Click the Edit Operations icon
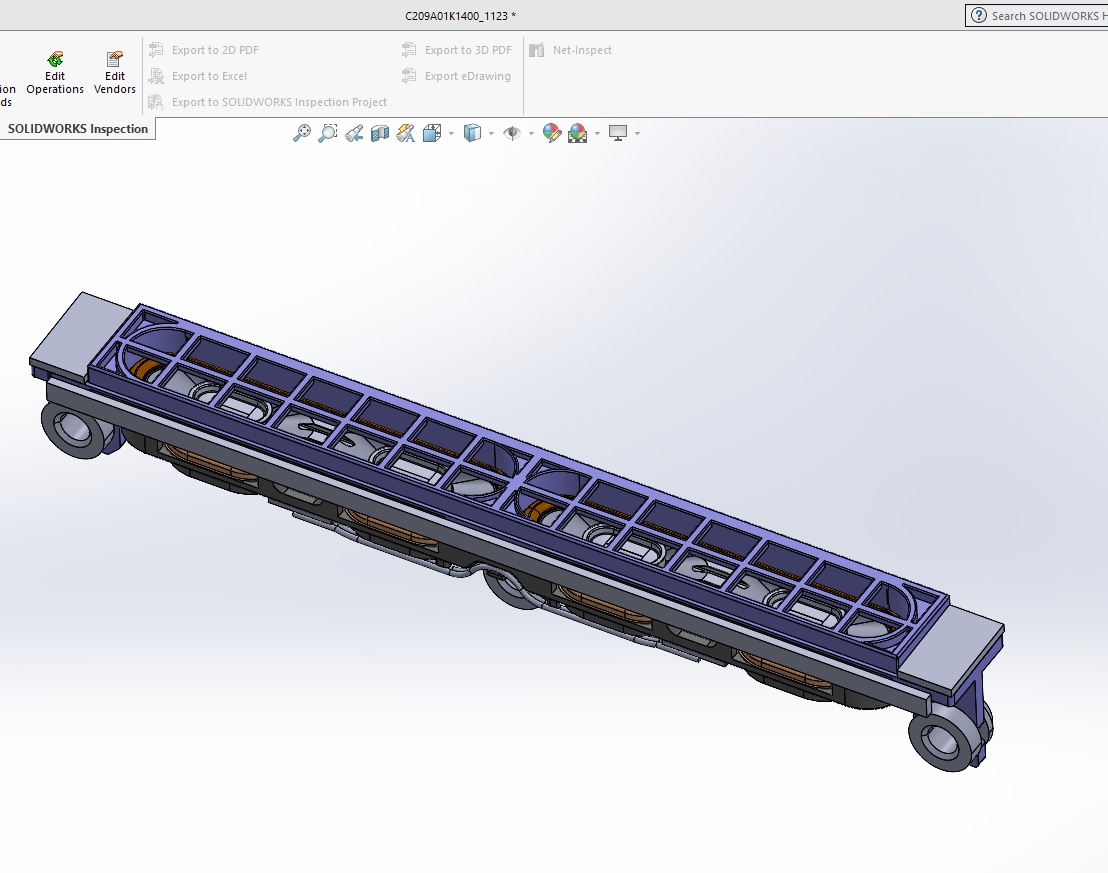1108x873 pixels. tap(54, 59)
